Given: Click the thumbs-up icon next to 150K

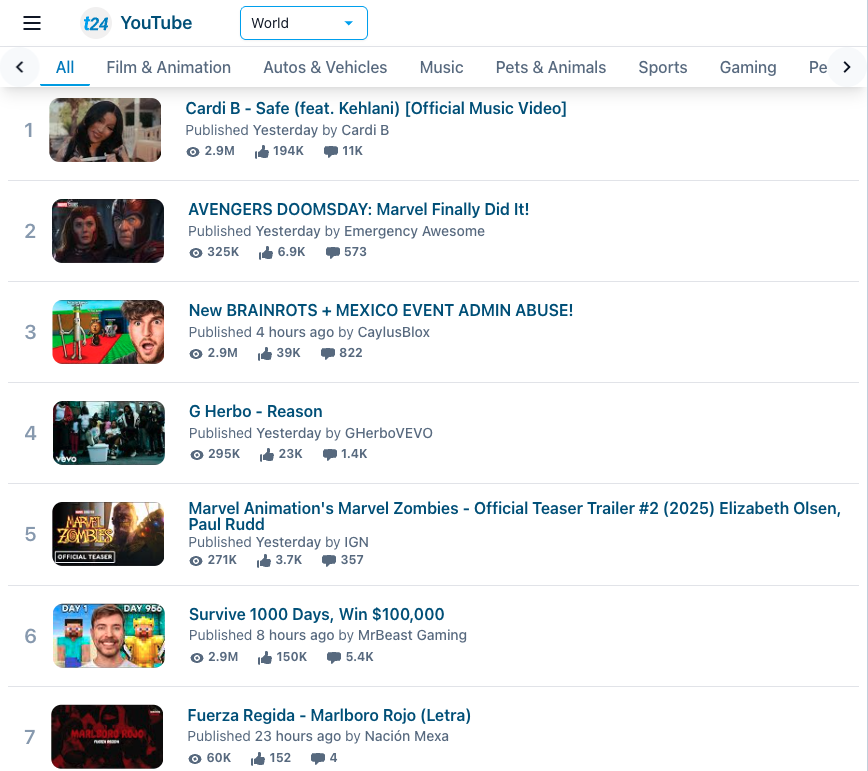Looking at the screenshot, I should (x=265, y=658).
